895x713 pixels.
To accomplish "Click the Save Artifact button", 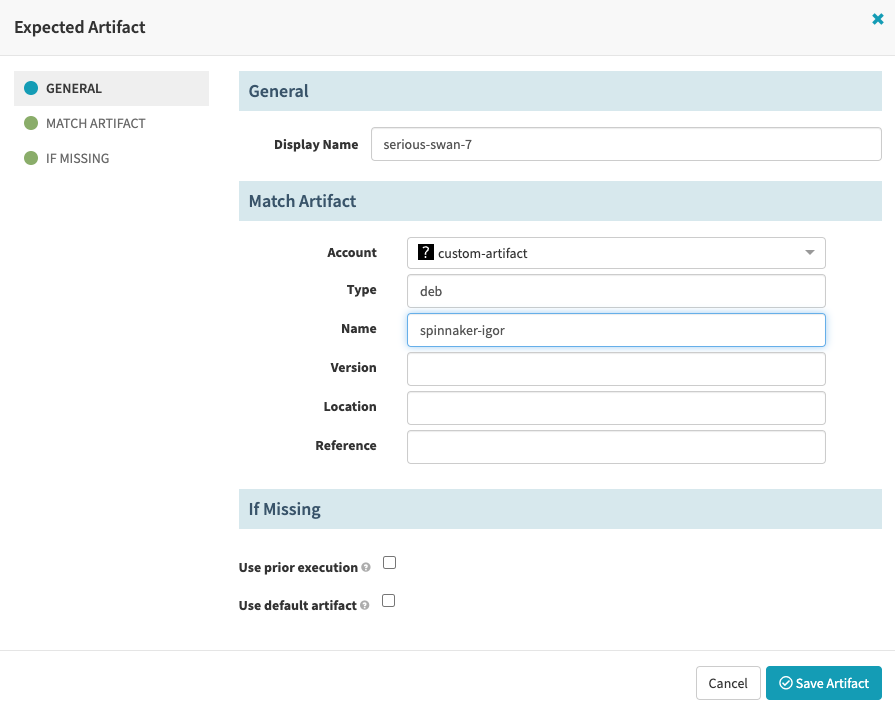I will click(824, 683).
